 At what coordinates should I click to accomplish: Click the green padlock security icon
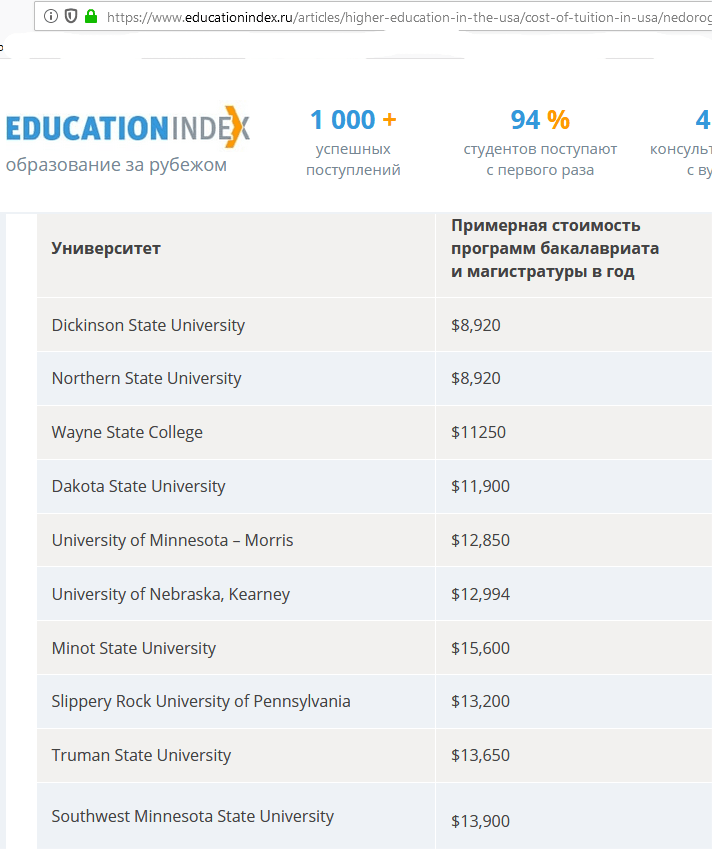click(x=91, y=16)
